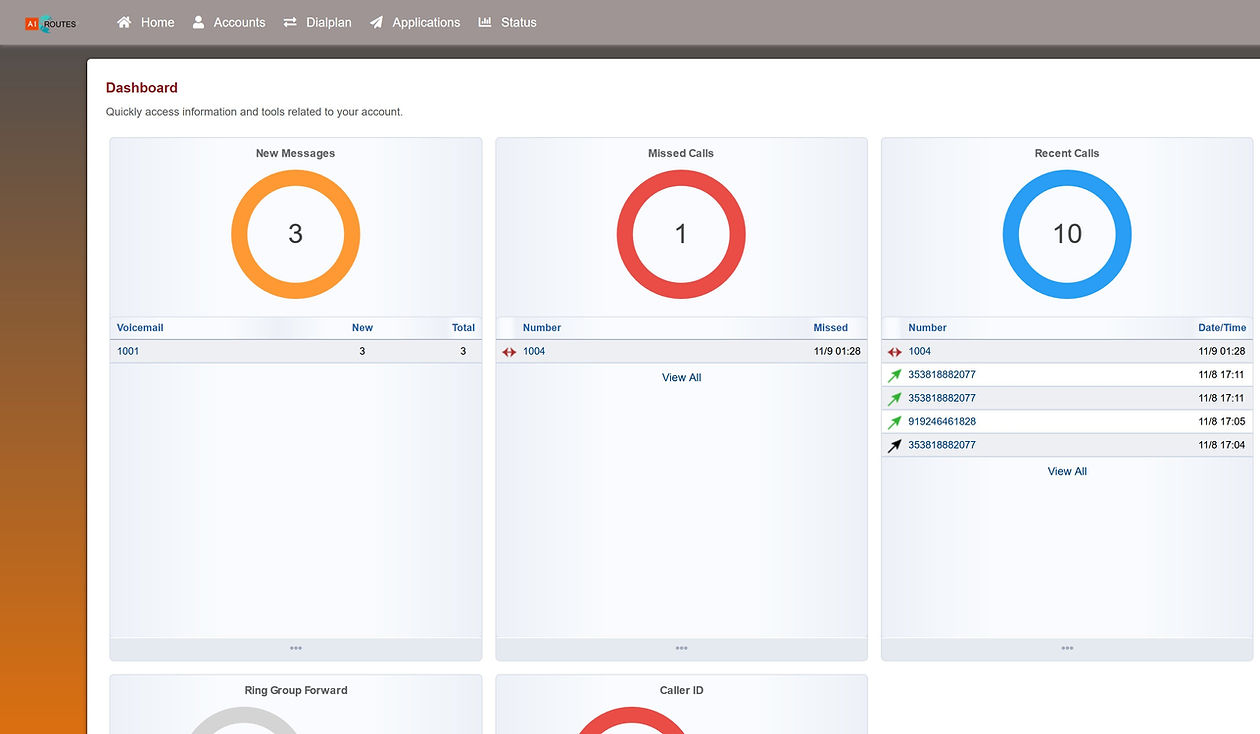Open the Accounts menu

click(229, 22)
